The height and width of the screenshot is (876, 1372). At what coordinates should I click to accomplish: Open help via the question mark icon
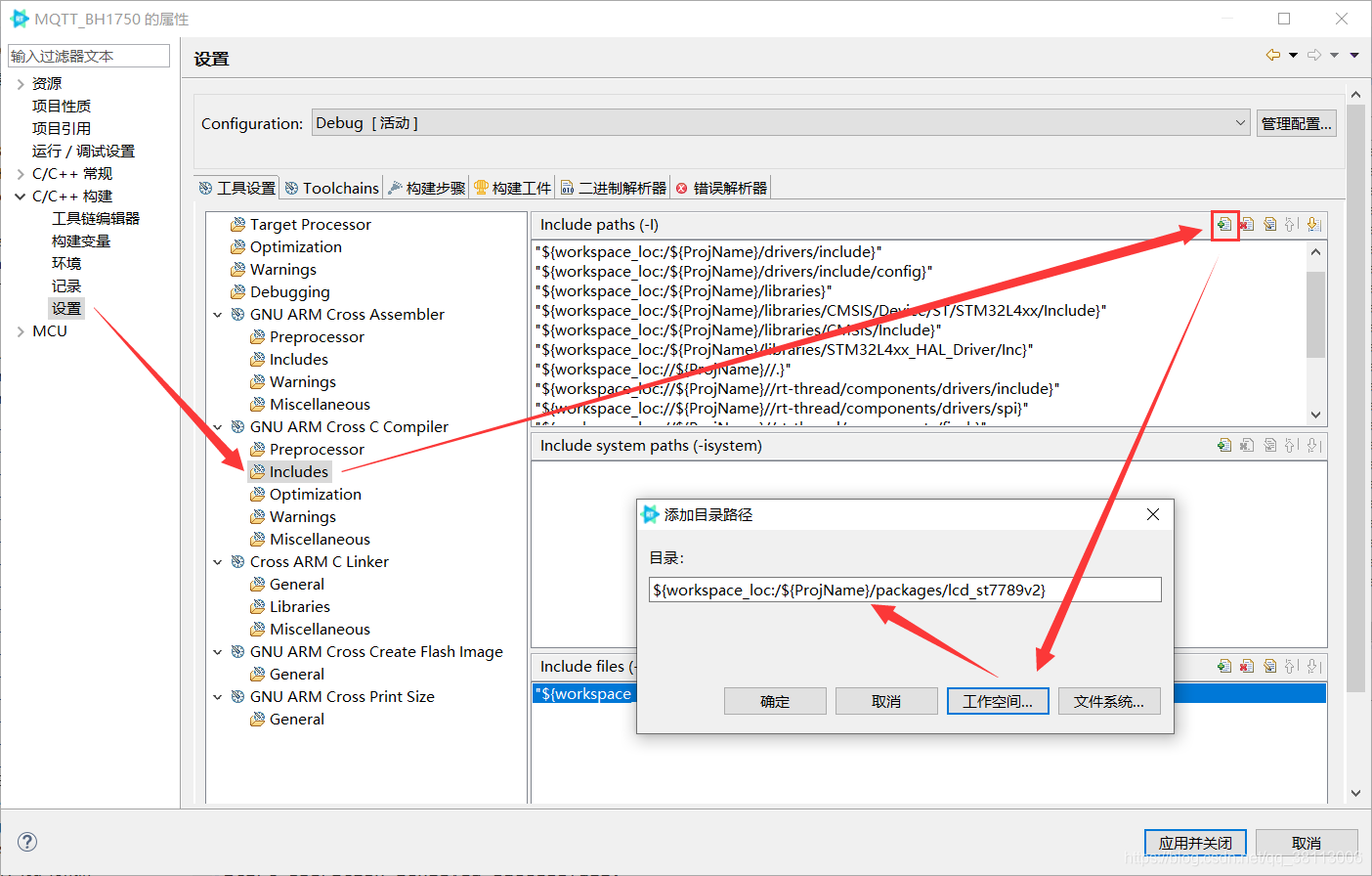26,842
